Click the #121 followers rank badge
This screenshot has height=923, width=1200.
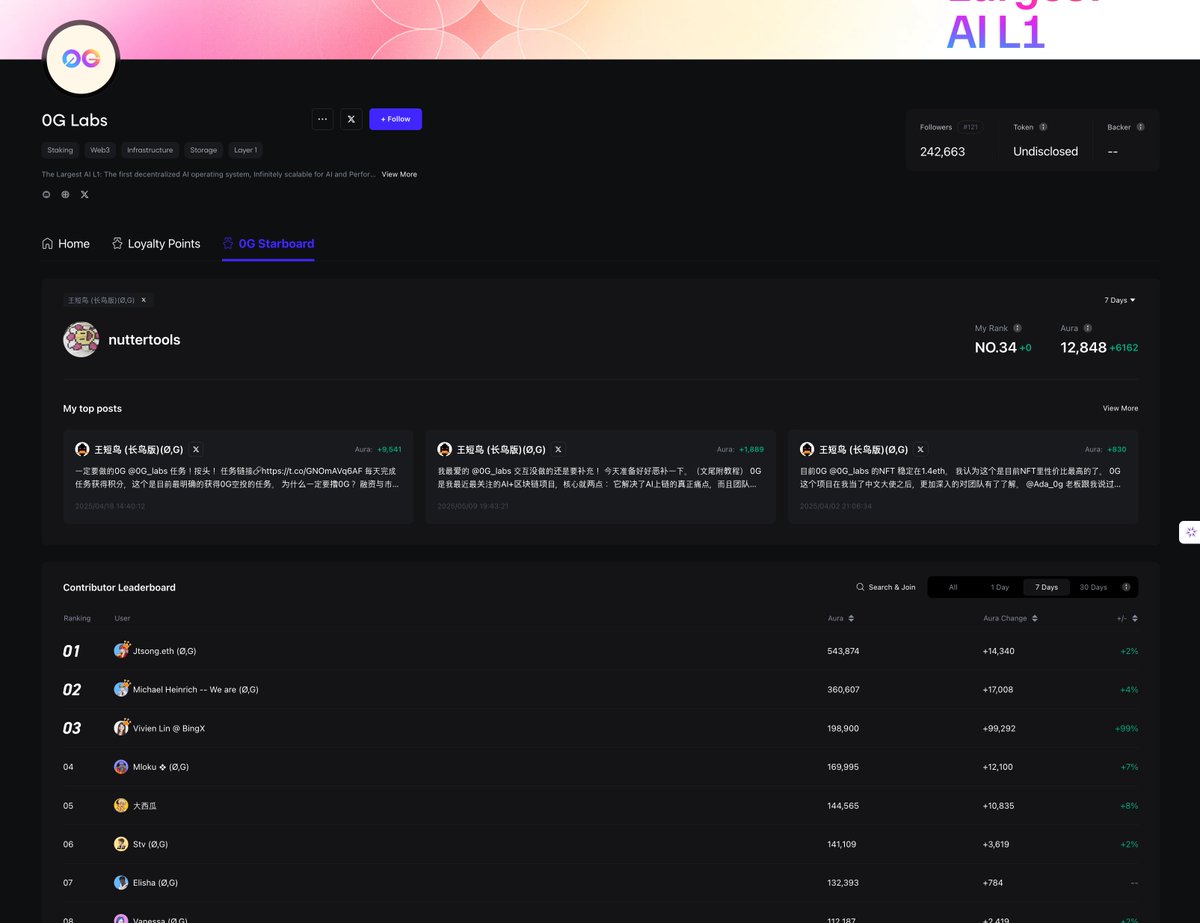(969, 127)
